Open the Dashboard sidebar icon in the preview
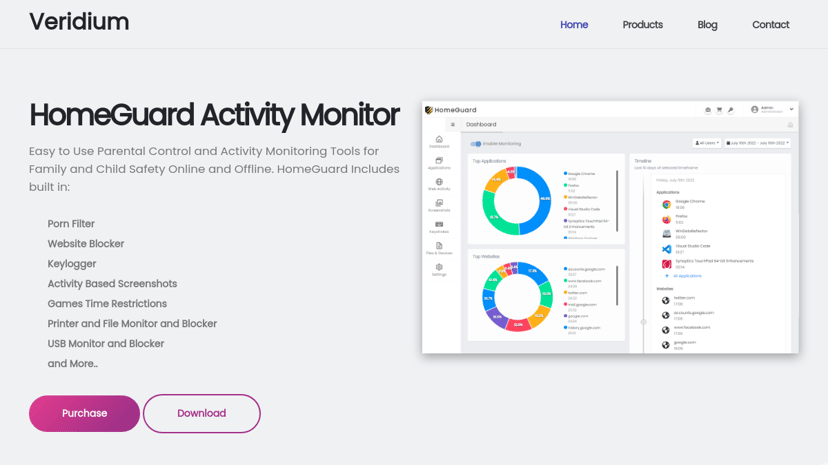The width and height of the screenshot is (828, 465). (439, 139)
